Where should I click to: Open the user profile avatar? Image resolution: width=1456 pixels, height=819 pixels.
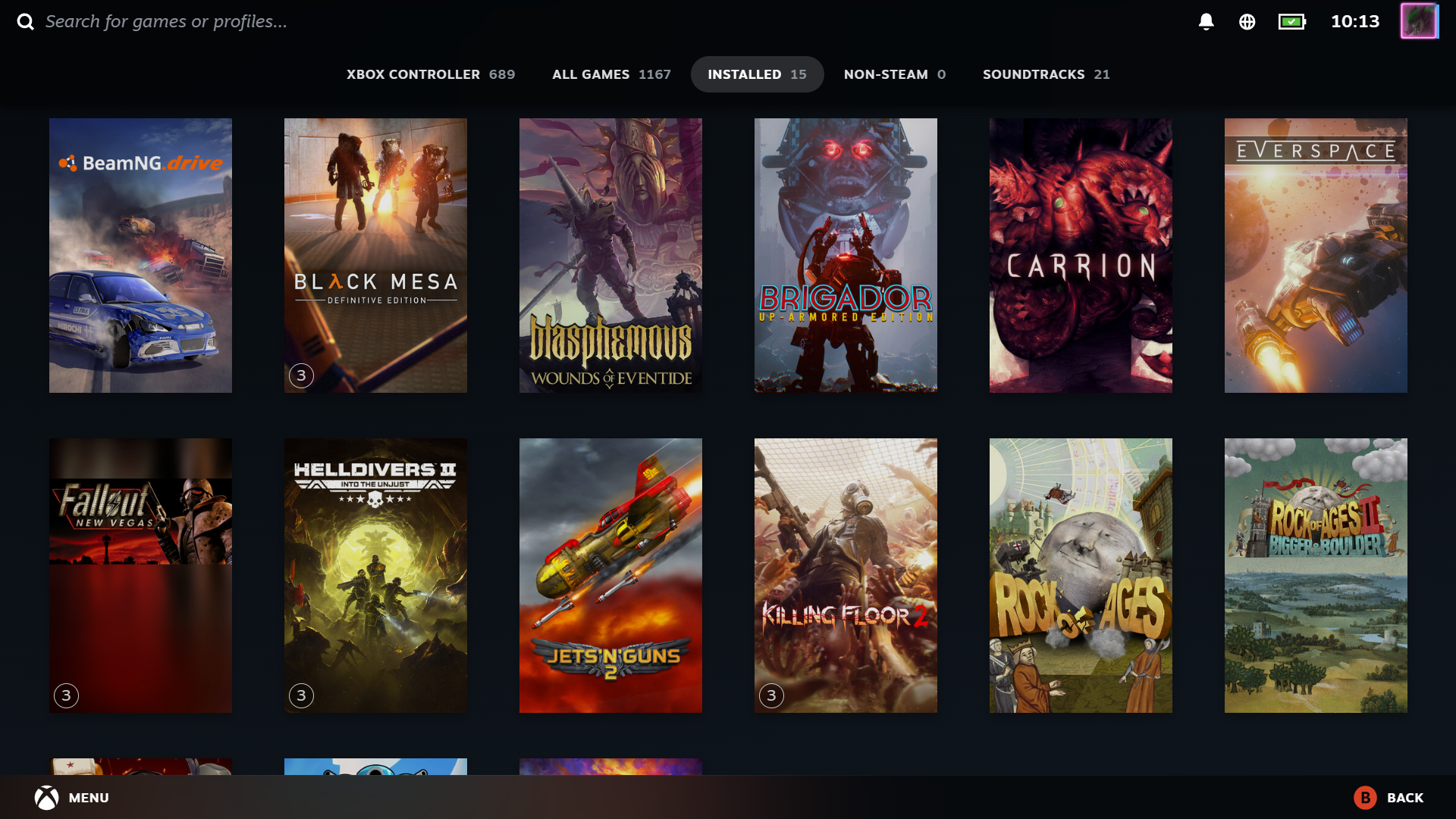(x=1419, y=21)
